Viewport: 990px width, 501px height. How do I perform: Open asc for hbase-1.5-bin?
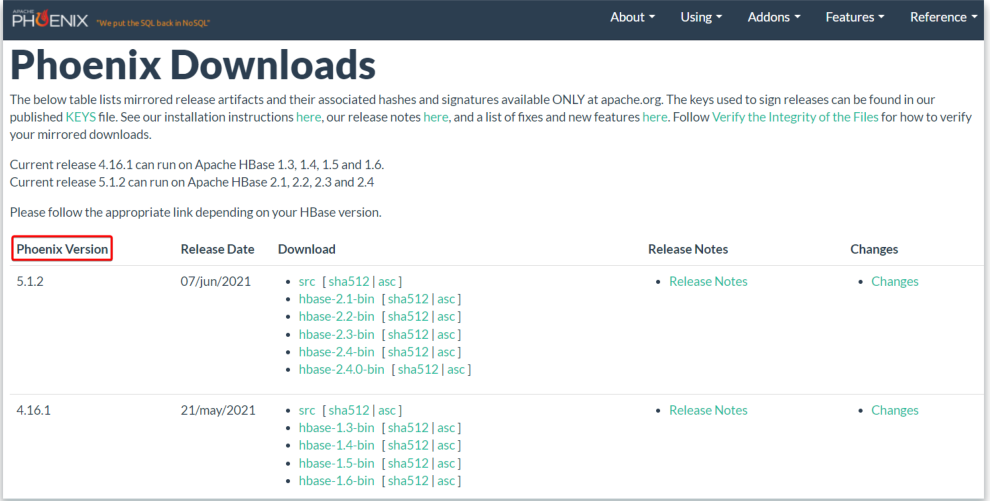pyautogui.click(x=446, y=463)
